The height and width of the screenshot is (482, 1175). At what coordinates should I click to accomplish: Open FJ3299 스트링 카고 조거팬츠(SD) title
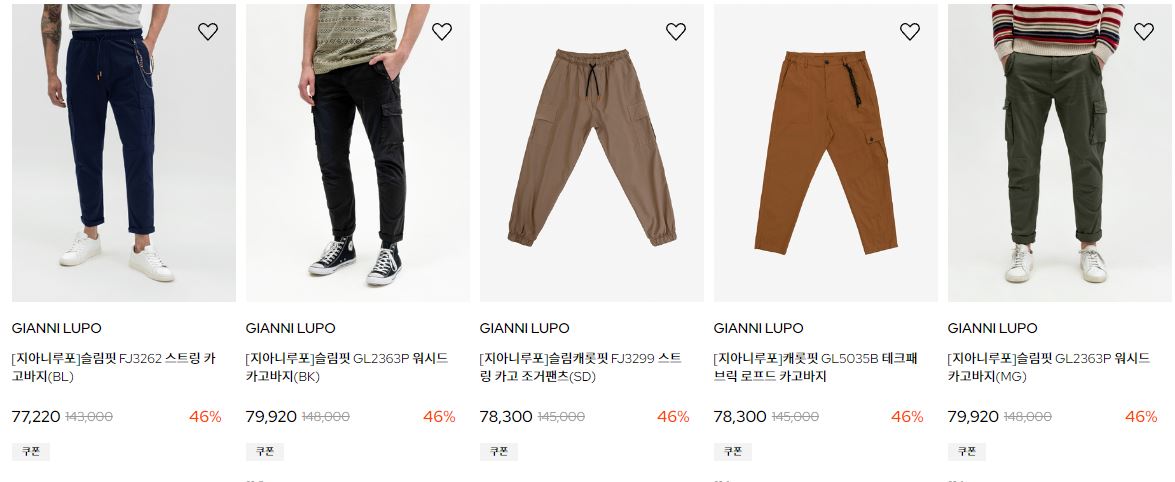(581, 367)
